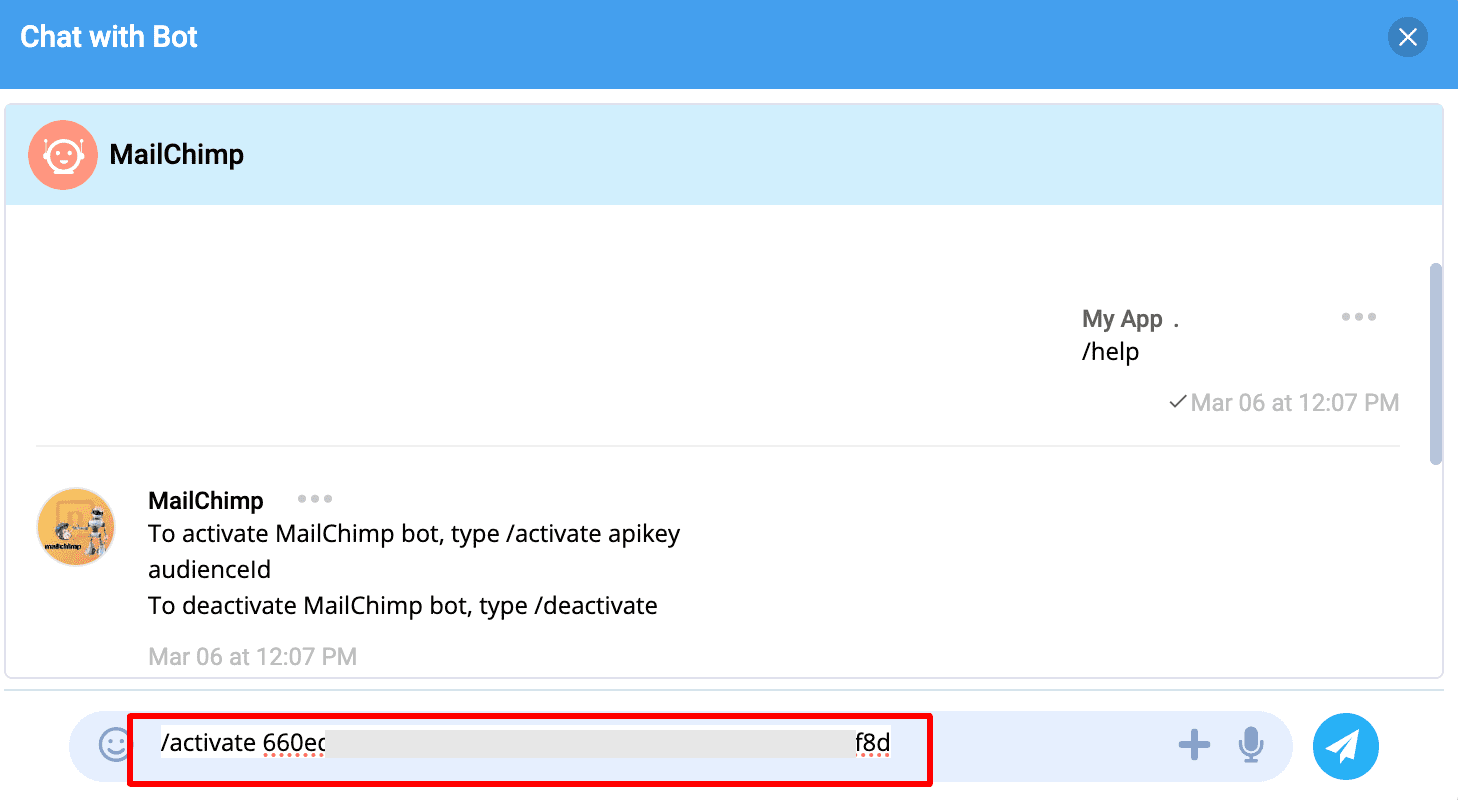Click the "To deactivate MailChimp bot" line
The height and width of the screenshot is (800, 1458).
point(403,605)
